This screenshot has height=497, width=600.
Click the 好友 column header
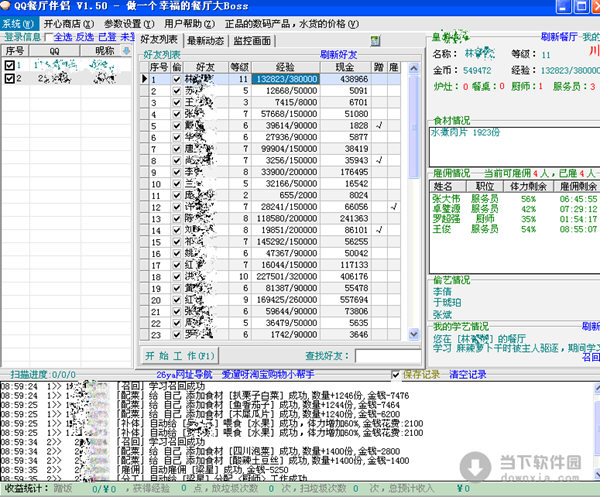[205, 67]
